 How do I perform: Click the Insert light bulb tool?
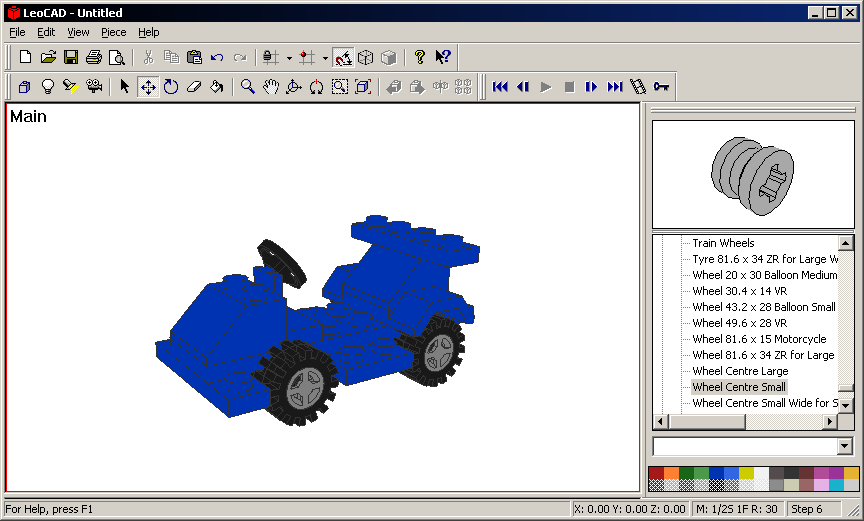(x=47, y=87)
